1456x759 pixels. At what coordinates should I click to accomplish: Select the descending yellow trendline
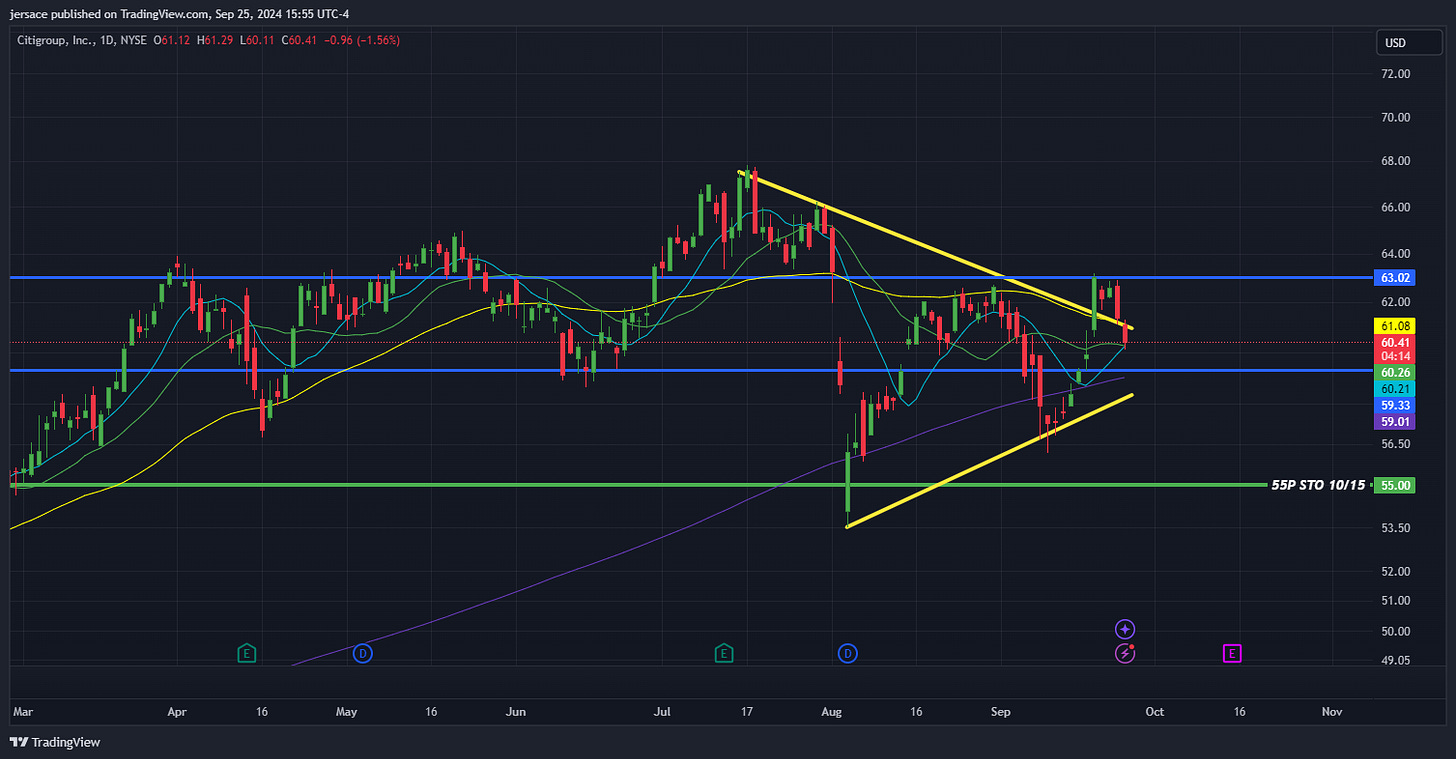[x=935, y=250]
